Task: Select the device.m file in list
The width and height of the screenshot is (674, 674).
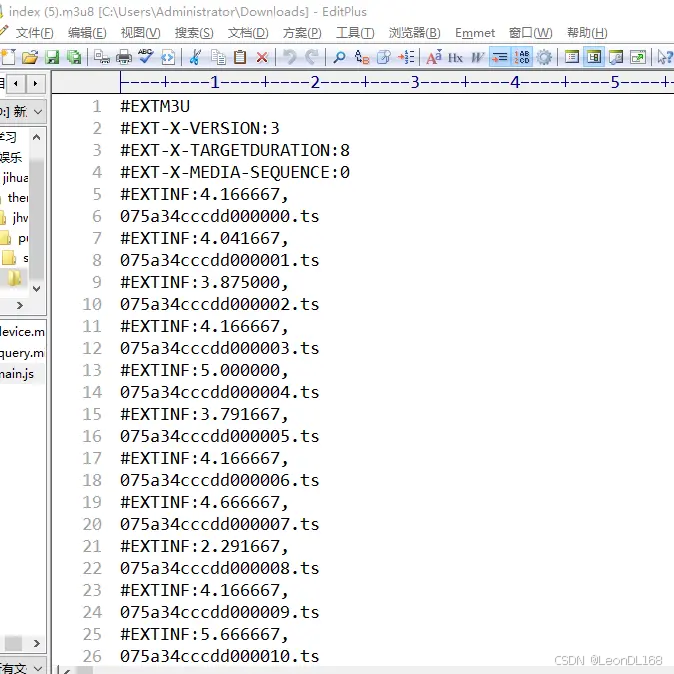Action: click(22, 331)
